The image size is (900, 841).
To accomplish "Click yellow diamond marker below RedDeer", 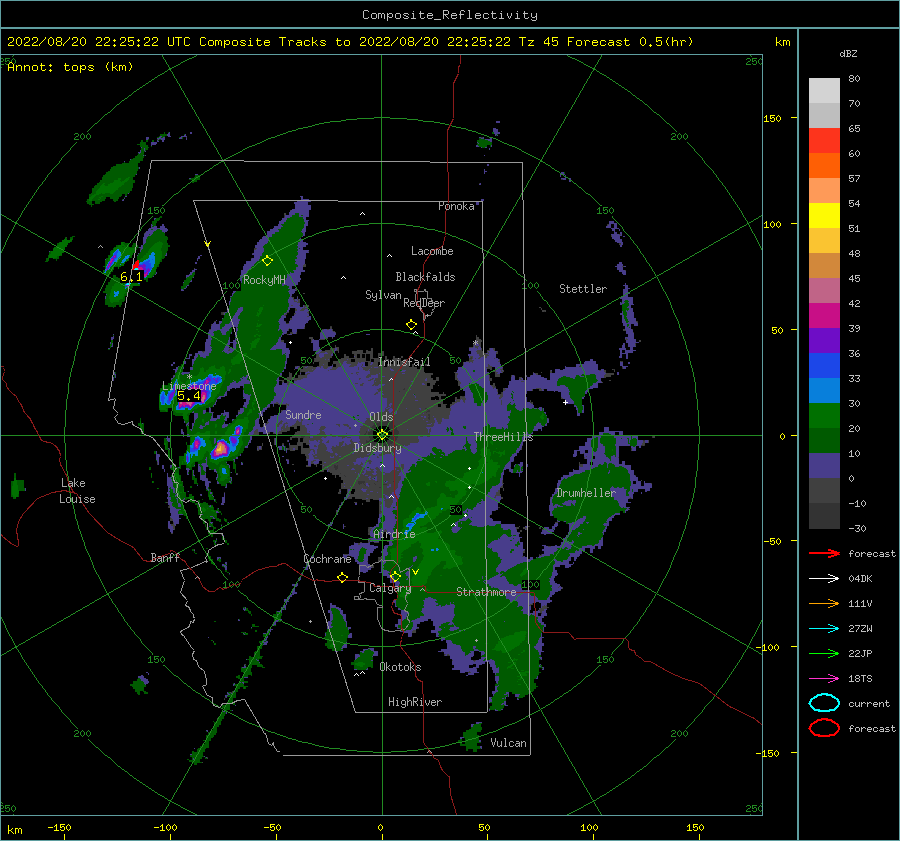I will click(411, 325).
